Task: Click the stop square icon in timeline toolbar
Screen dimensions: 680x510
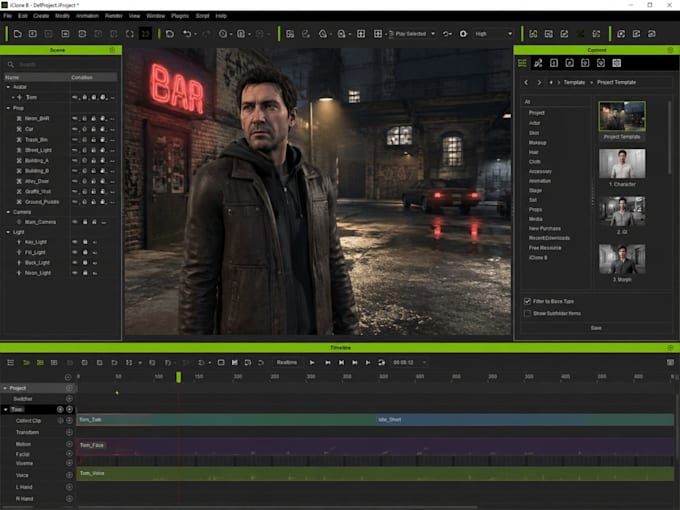Action: click(x=221, y=363)
